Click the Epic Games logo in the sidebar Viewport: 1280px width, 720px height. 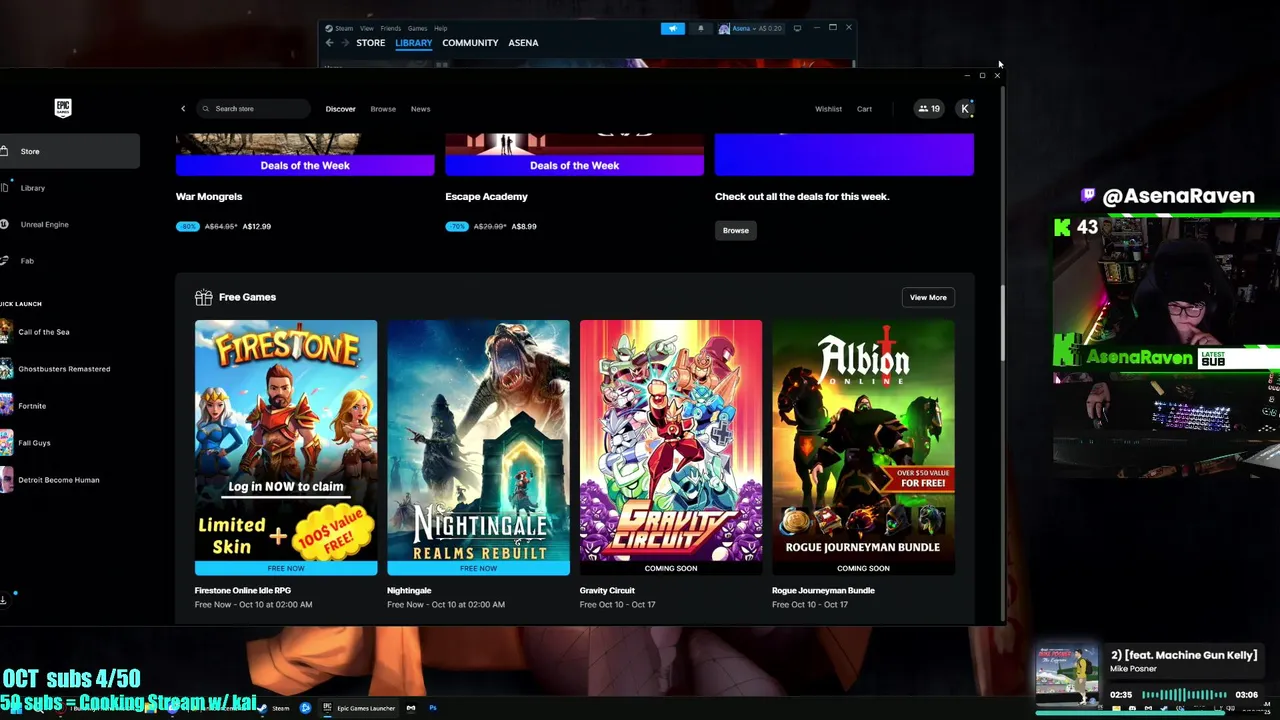63,108
